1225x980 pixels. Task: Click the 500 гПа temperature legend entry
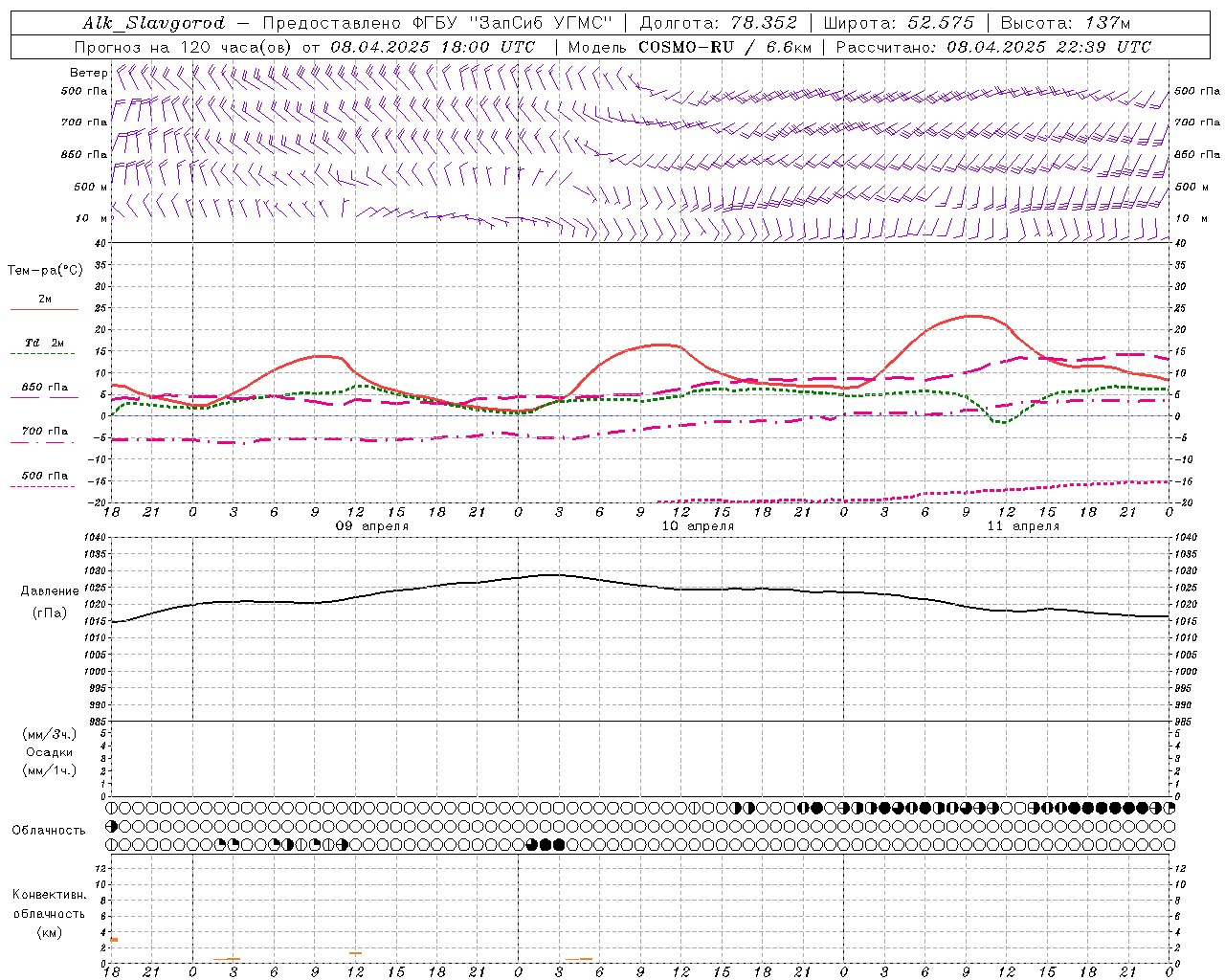[45, 476]
